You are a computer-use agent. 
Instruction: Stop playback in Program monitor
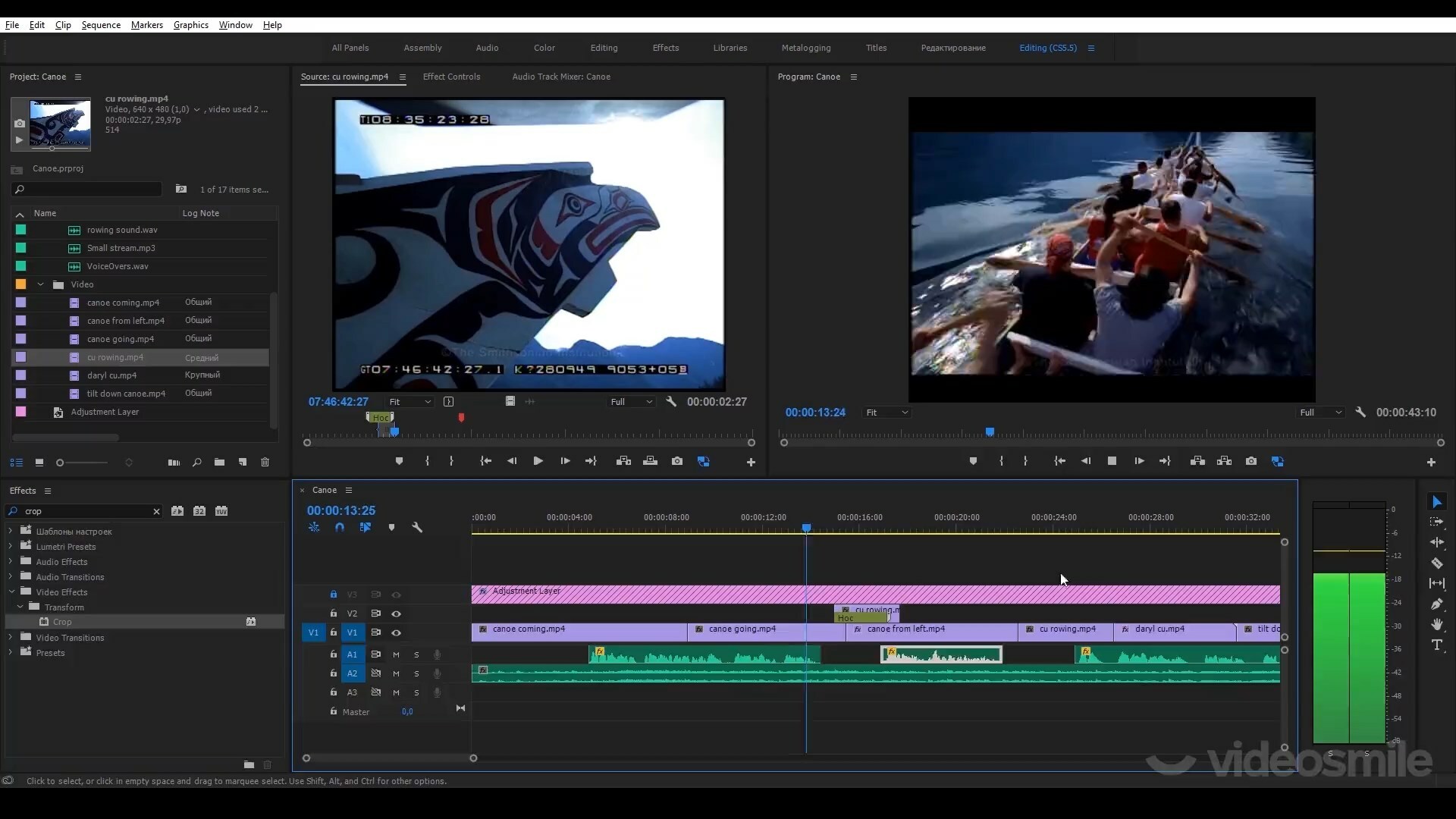click(1112, 461)
